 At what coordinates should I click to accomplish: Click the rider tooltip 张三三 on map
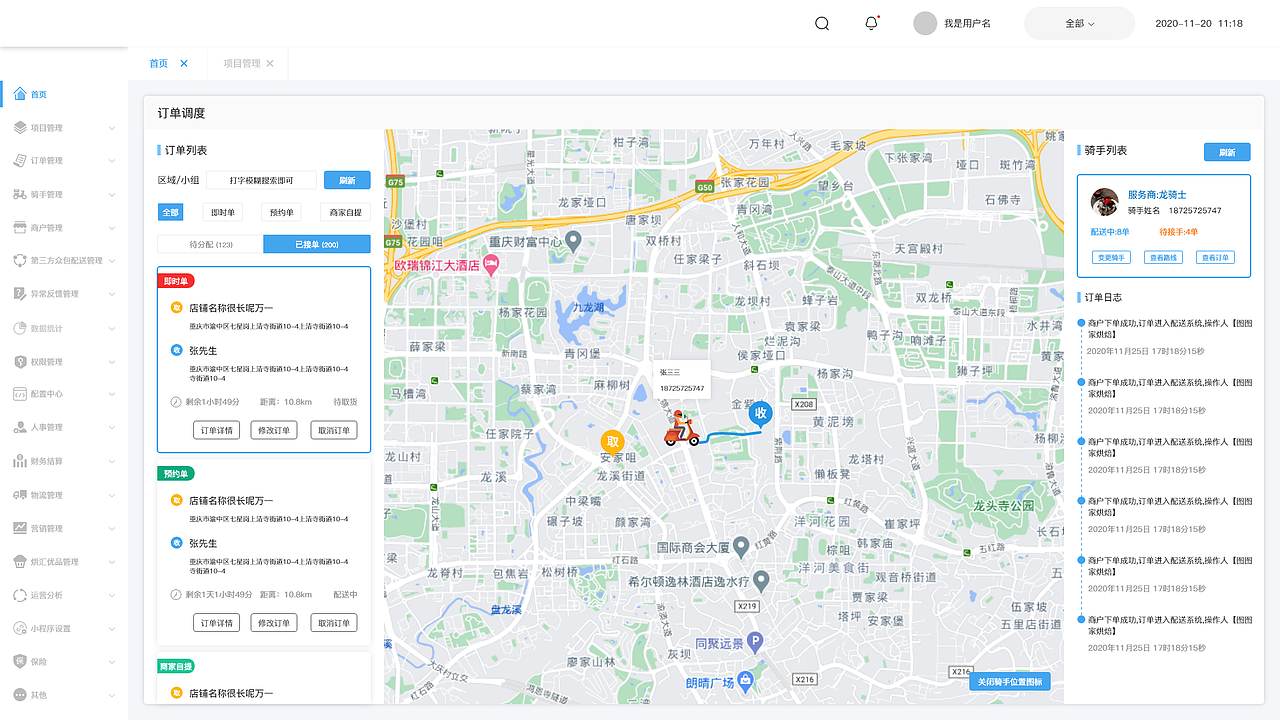(x=681, y=380)
